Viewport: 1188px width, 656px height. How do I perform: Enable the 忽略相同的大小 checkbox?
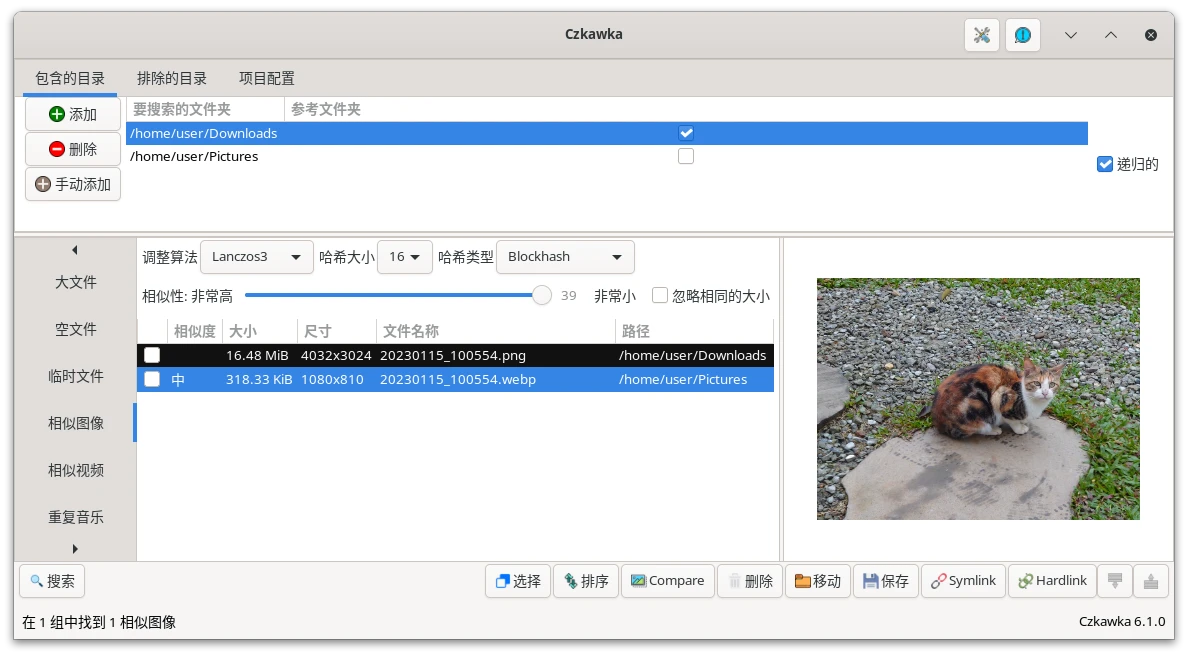tap(660, 296)
